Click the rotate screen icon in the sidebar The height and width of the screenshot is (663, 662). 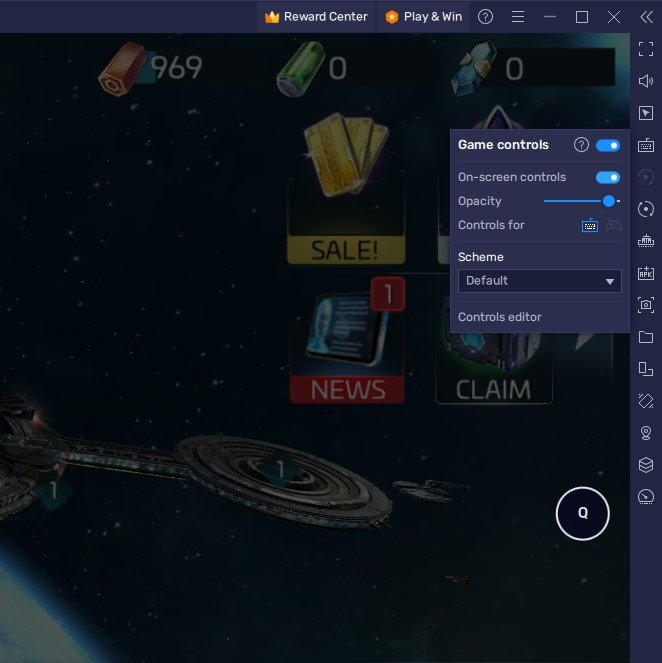tap(646, 401)
